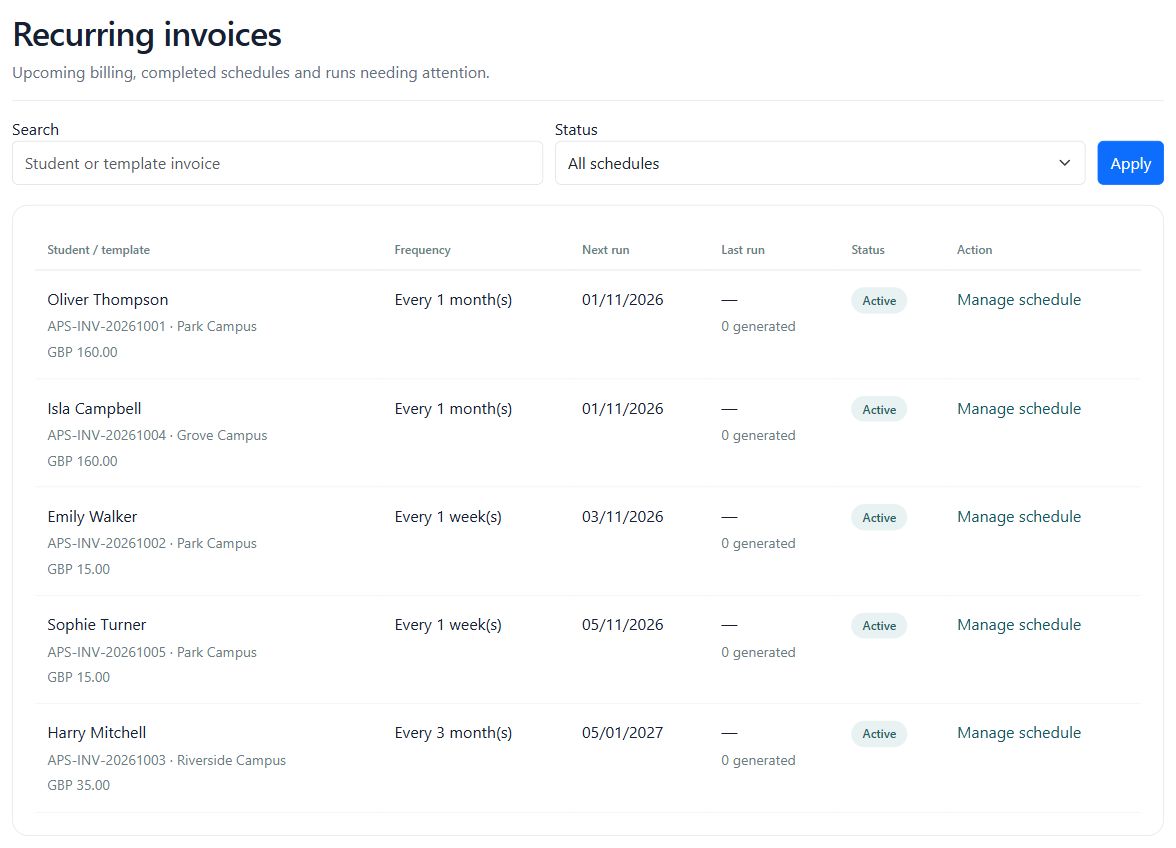
Task: Click Every 1 month(s) in Oliver Thompson's row
Action: pos(453,300)
